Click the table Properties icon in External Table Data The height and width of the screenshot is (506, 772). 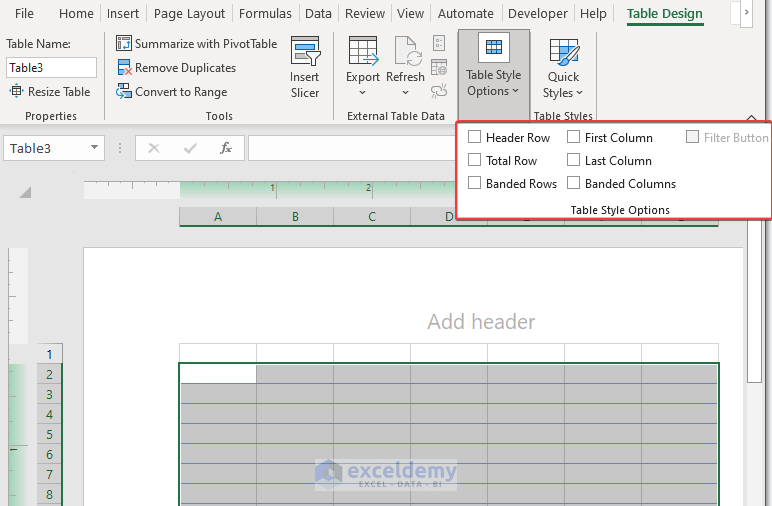[439, 43]
